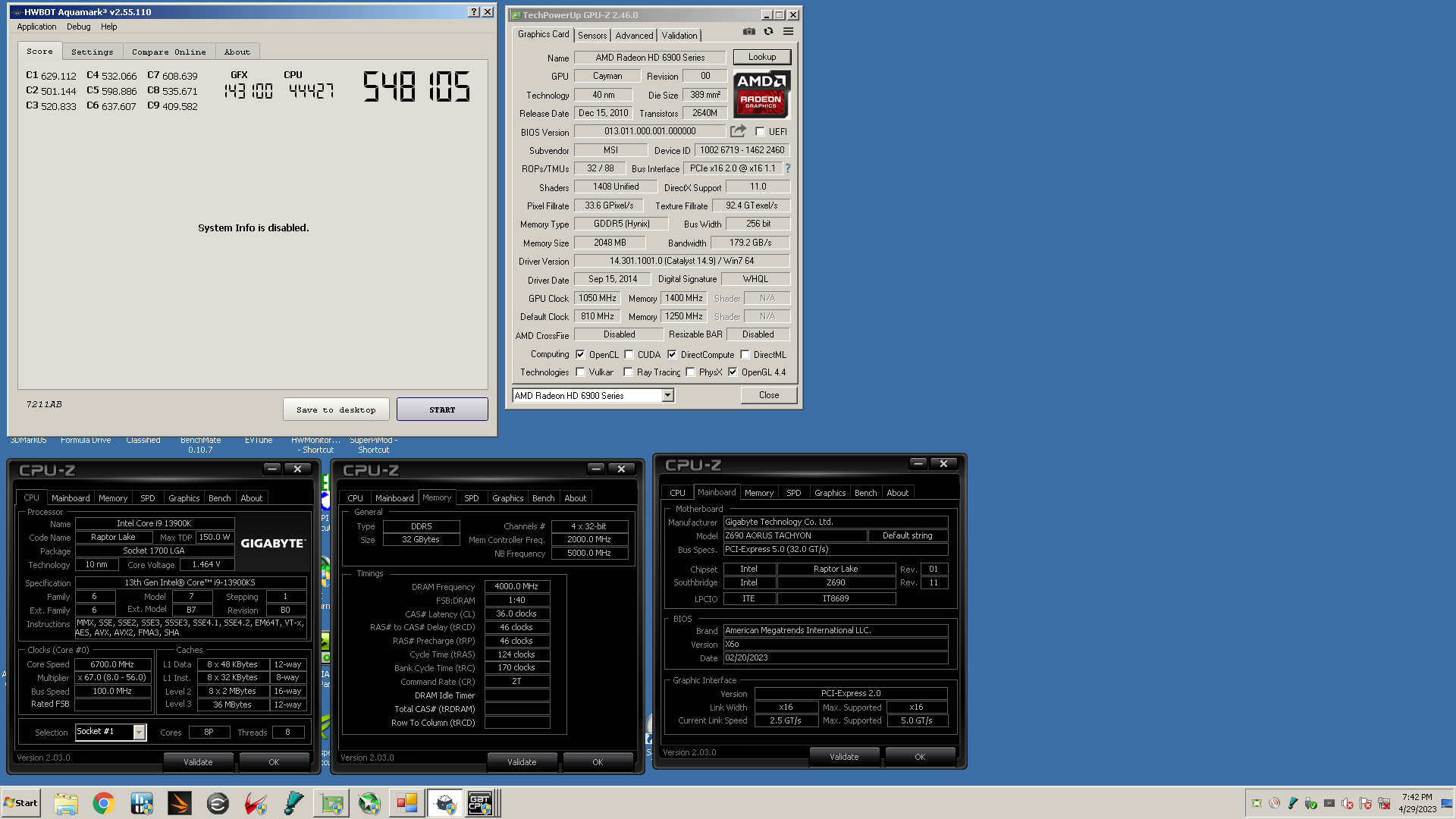Open SPD tab in the CPU-Z Memory window
Viewport: 1456px width, 819px height.
471,498
